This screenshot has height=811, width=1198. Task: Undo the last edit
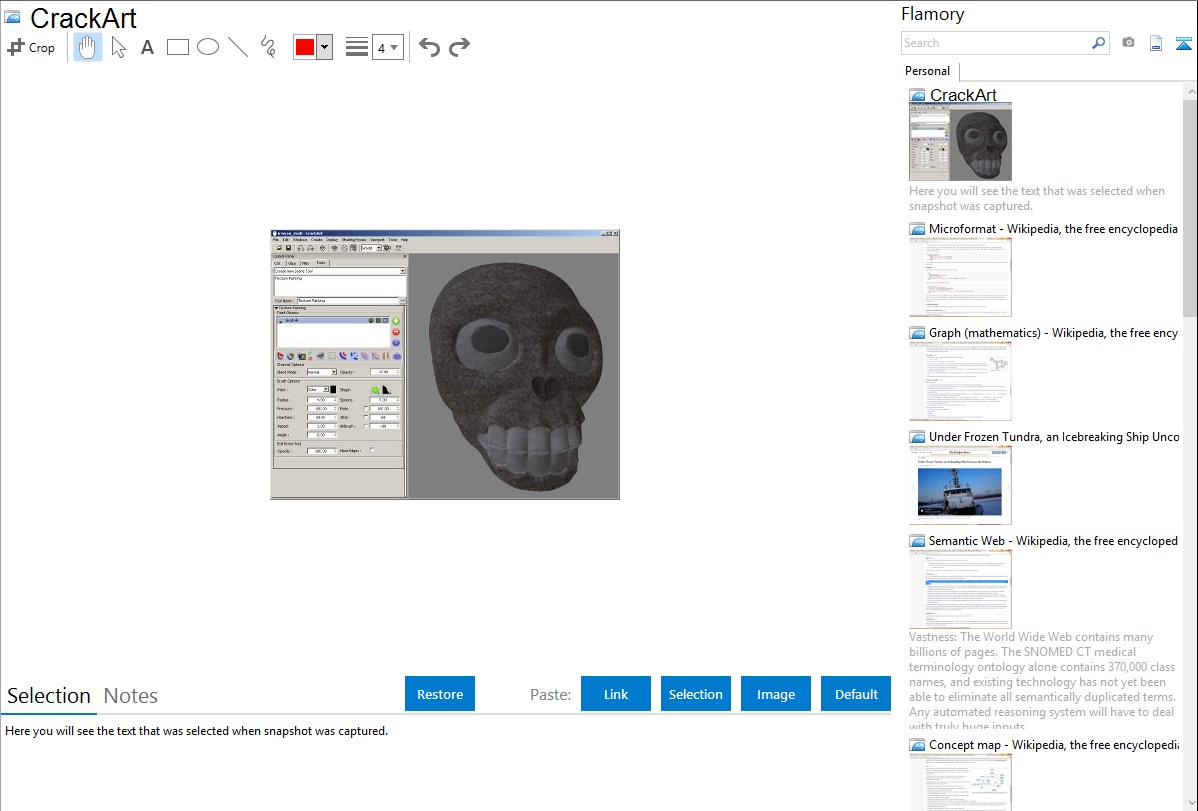click(x=429, y=47)
